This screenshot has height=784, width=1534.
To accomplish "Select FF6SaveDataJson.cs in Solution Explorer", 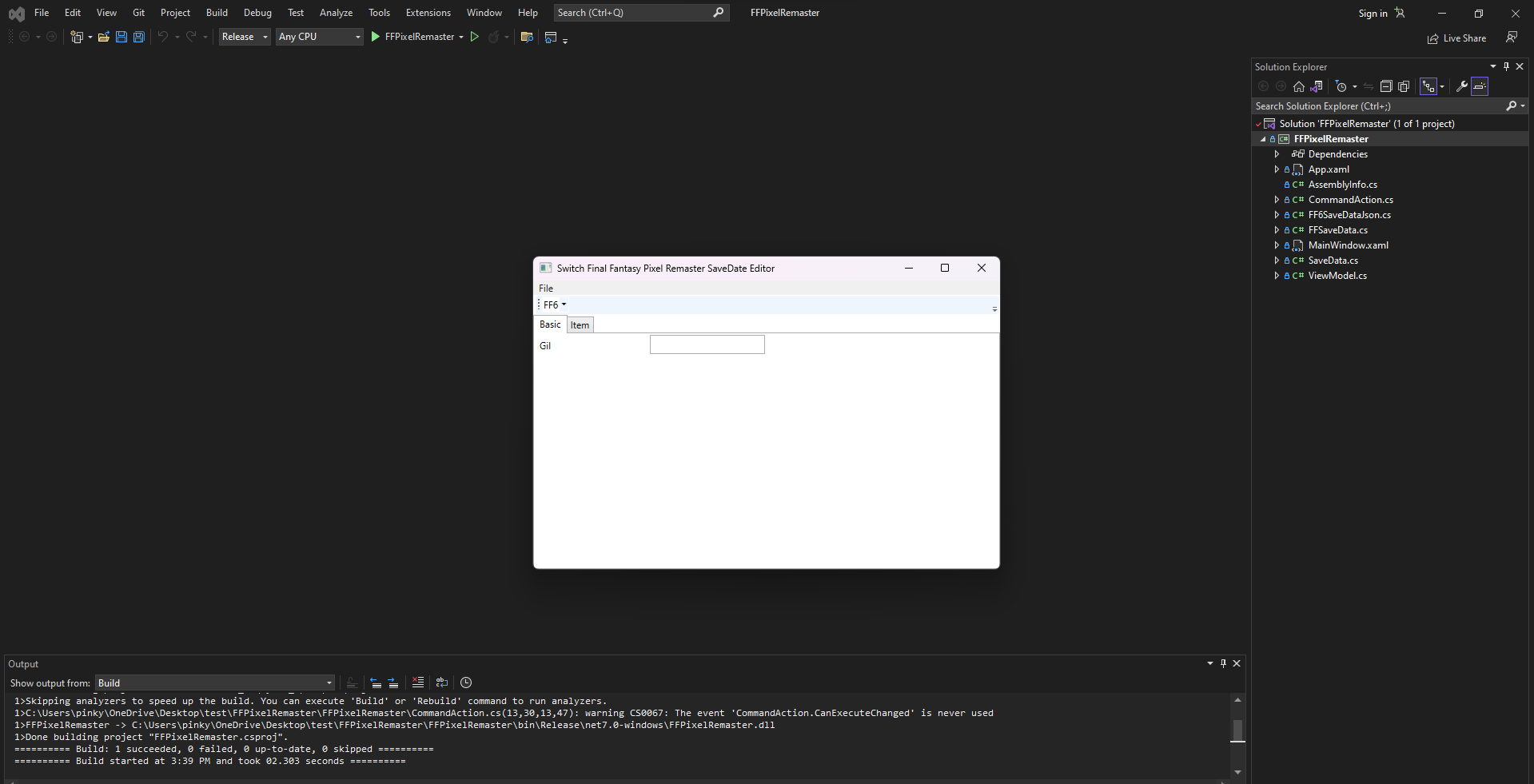I will point(1349,214).
